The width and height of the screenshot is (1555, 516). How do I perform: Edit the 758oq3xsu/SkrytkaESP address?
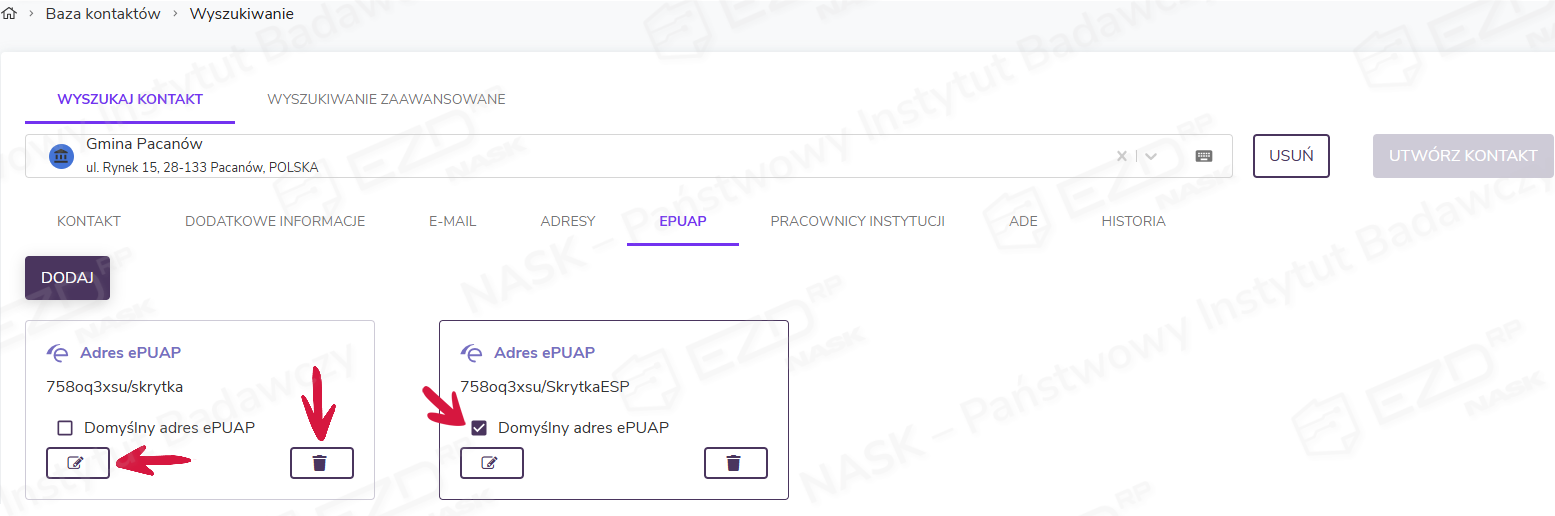[491, 463]
